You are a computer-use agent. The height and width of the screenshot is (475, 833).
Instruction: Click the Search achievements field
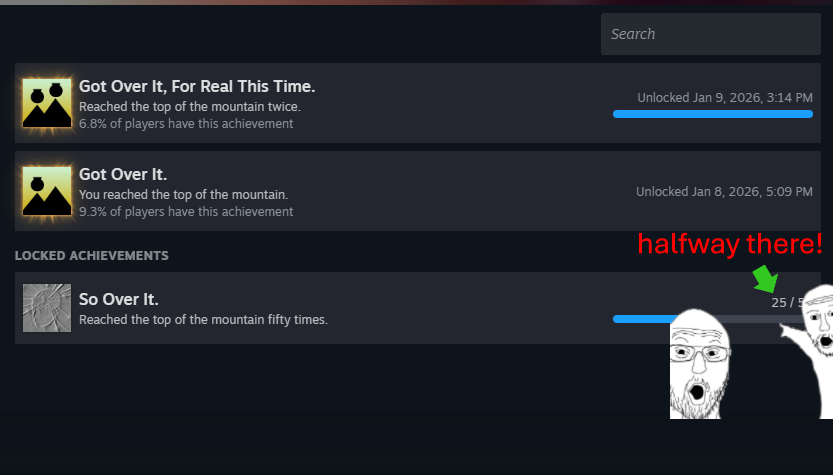(710, 34)
